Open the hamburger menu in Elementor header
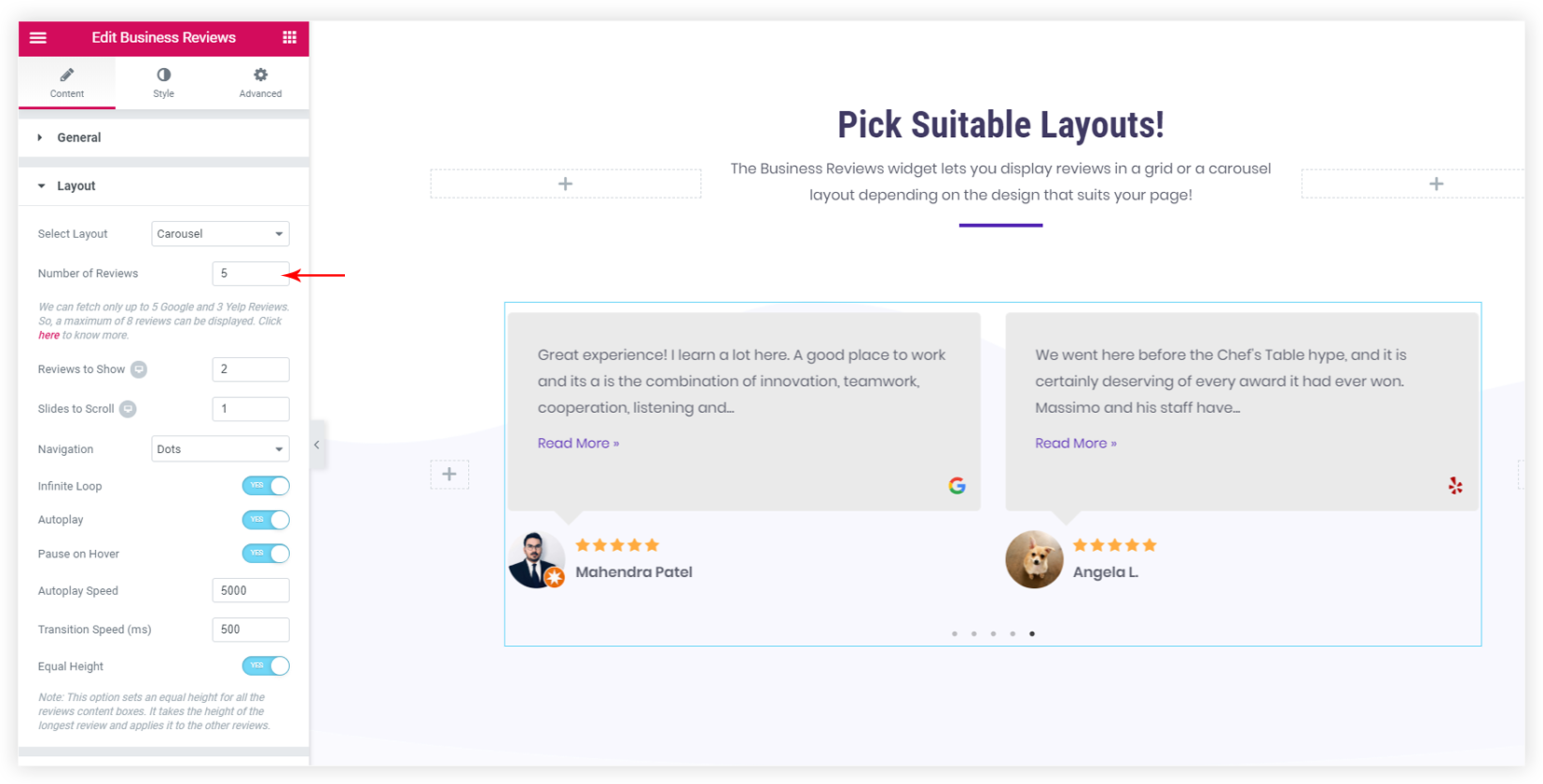Viewport: 1543px width, 784px height. (38, 37)
